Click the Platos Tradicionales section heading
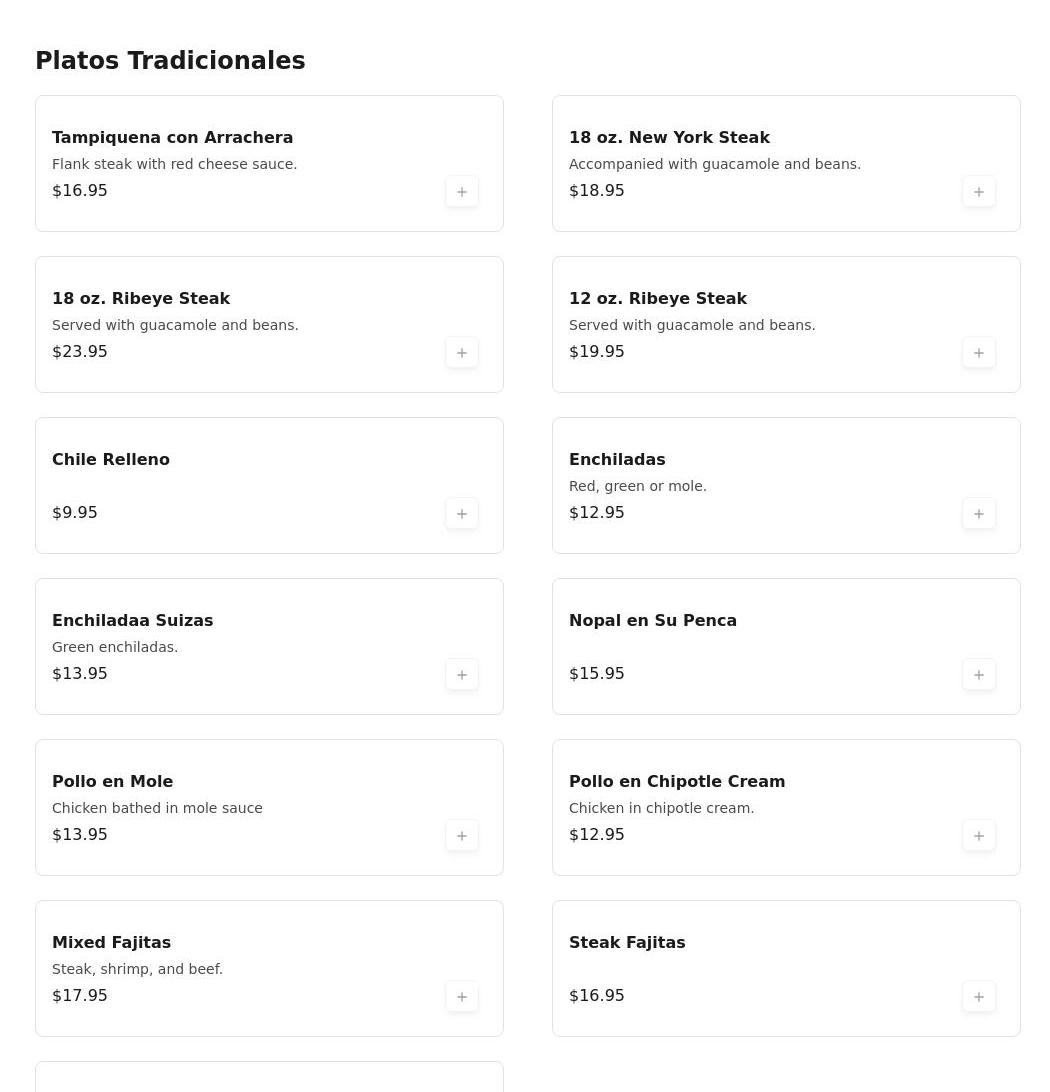Viewport: 1050px width, 1092px height. (x=170, y=61)
